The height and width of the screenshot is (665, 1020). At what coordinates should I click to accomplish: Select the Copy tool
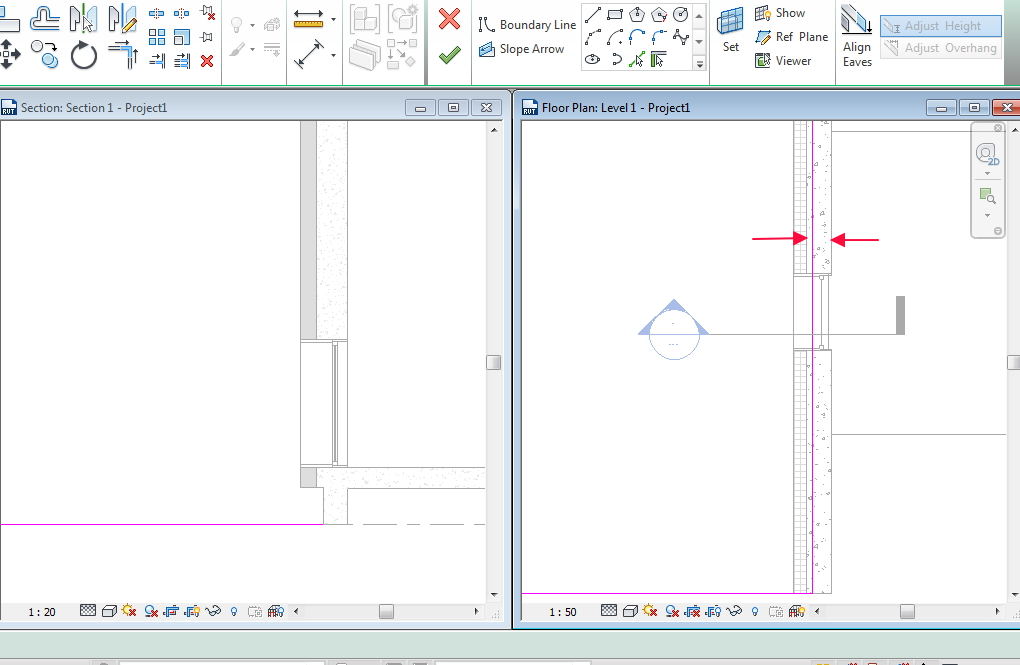pos(45,54)
